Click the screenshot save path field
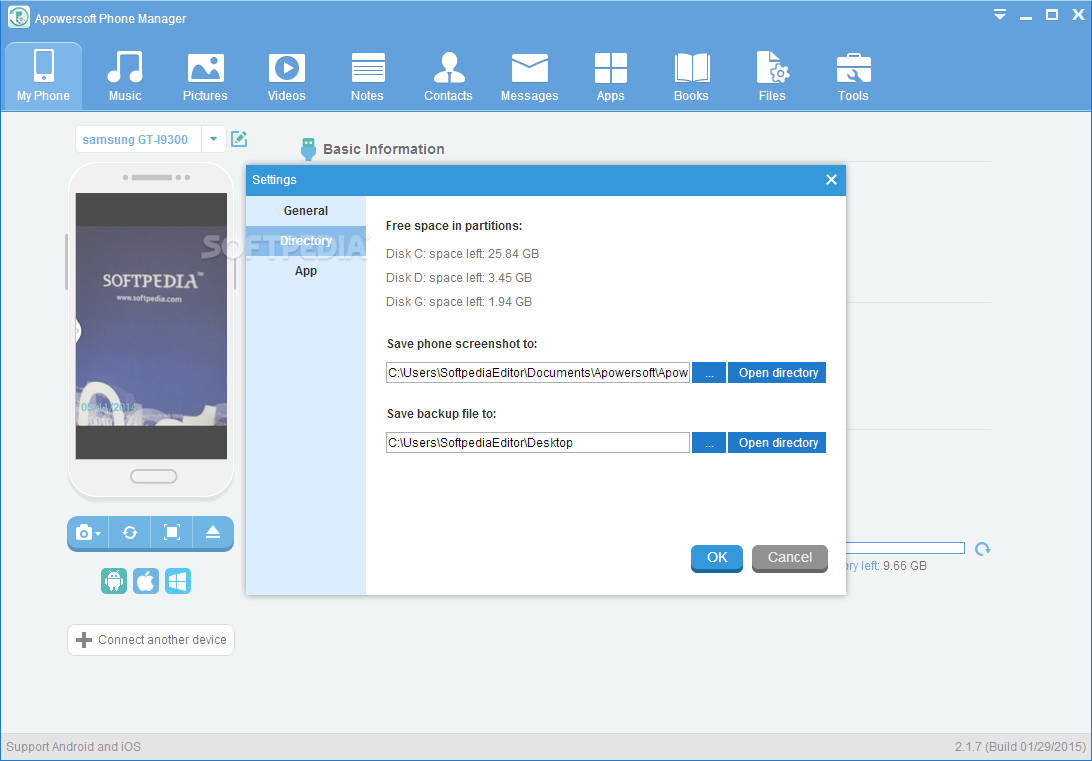Image resolution: width=1092 pixels, height=761 pixels. click(538, 372)
